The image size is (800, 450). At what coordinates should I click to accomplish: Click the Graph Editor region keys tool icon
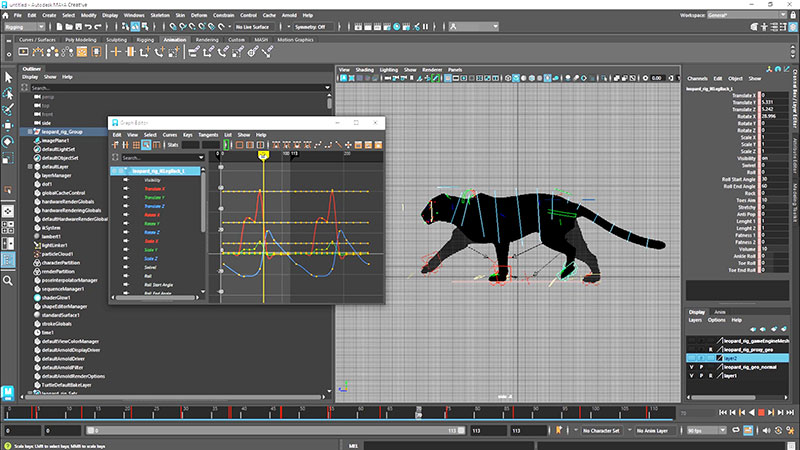(x=146, y=145)
